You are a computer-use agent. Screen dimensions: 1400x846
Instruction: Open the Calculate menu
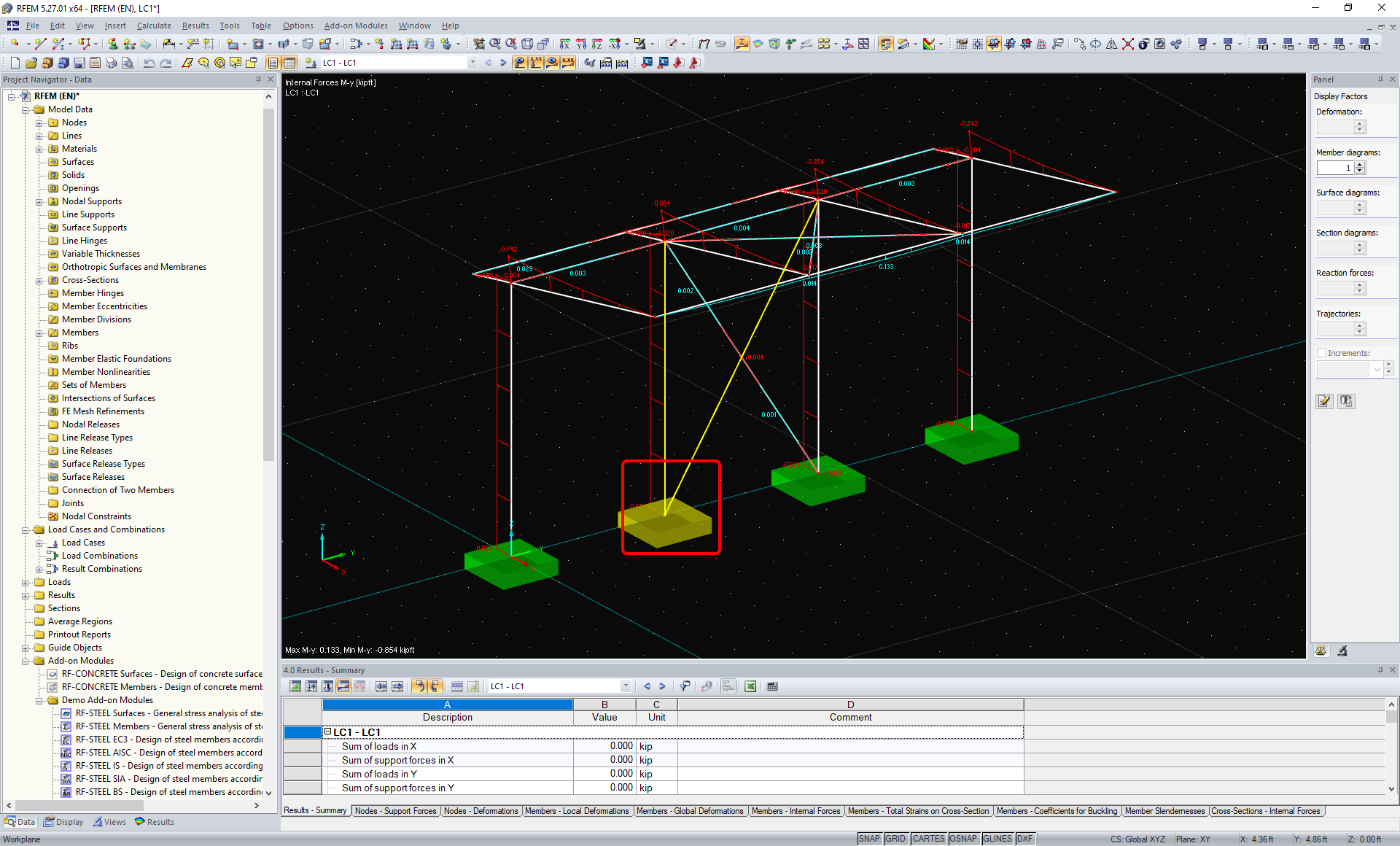click(x=154, y=26)
